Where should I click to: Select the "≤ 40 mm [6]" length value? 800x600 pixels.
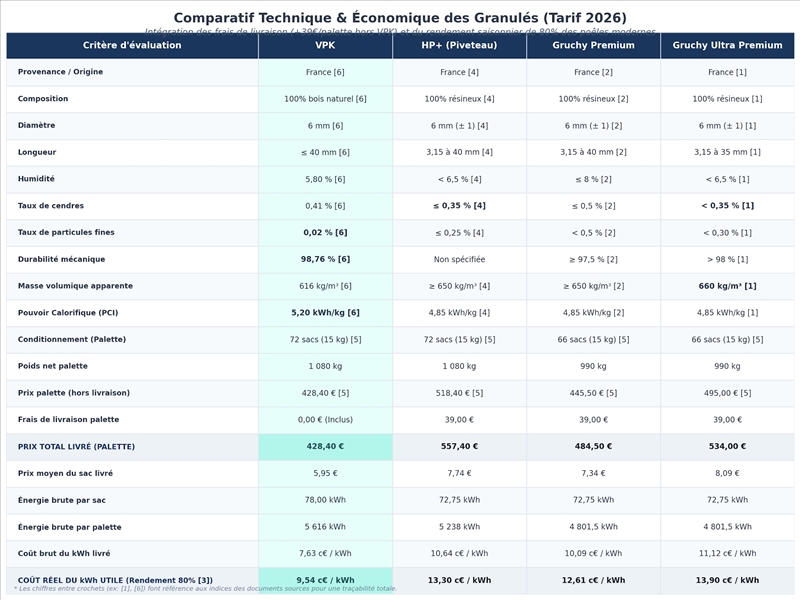[325, 152]
